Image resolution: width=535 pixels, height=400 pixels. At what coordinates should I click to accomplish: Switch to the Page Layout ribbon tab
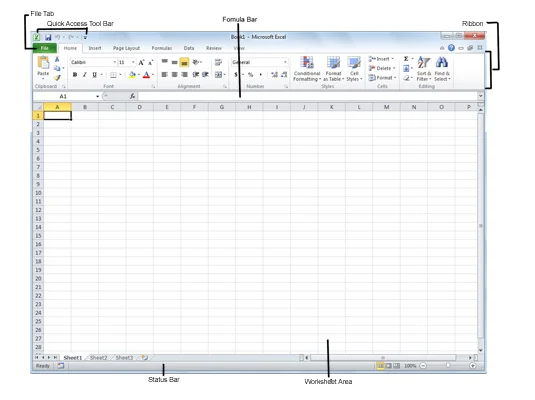click(x=126, y=48)
